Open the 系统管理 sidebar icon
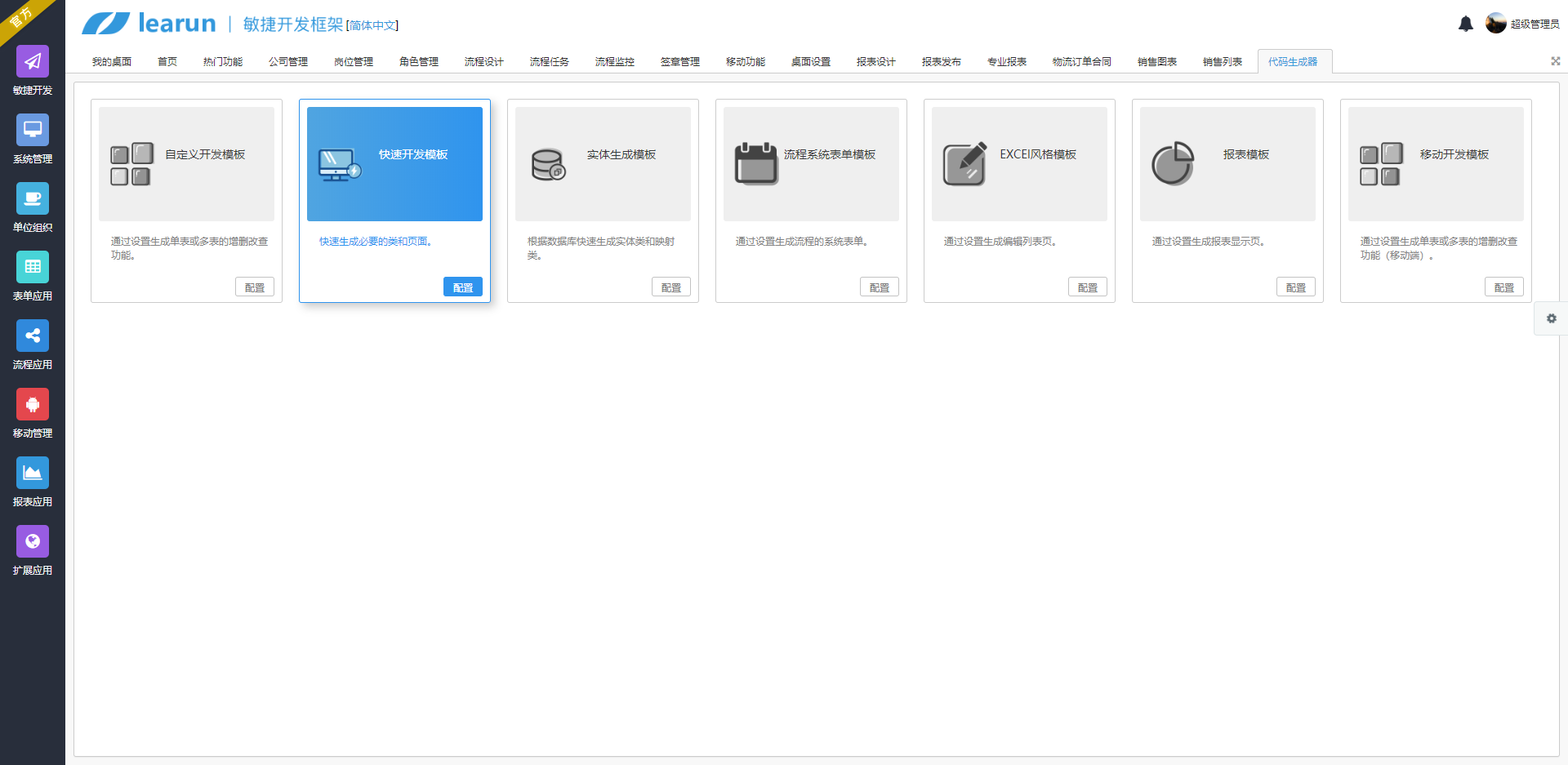 click(x=33, y=130)
